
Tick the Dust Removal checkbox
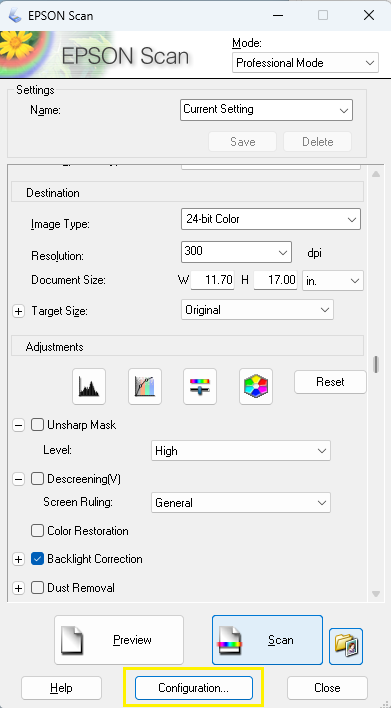click(x=37, y=588)
